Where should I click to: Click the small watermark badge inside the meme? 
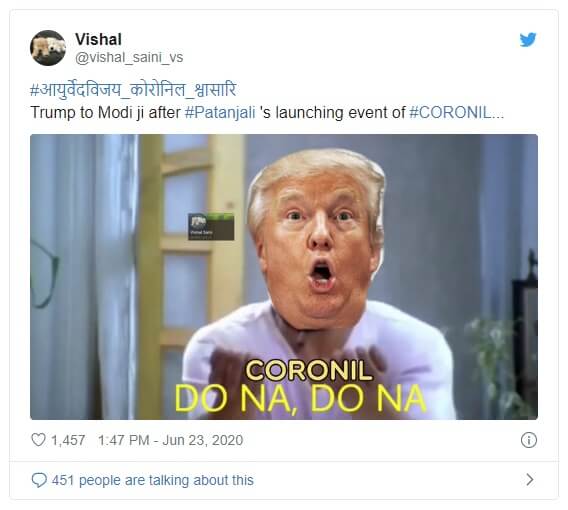(211, 227)
